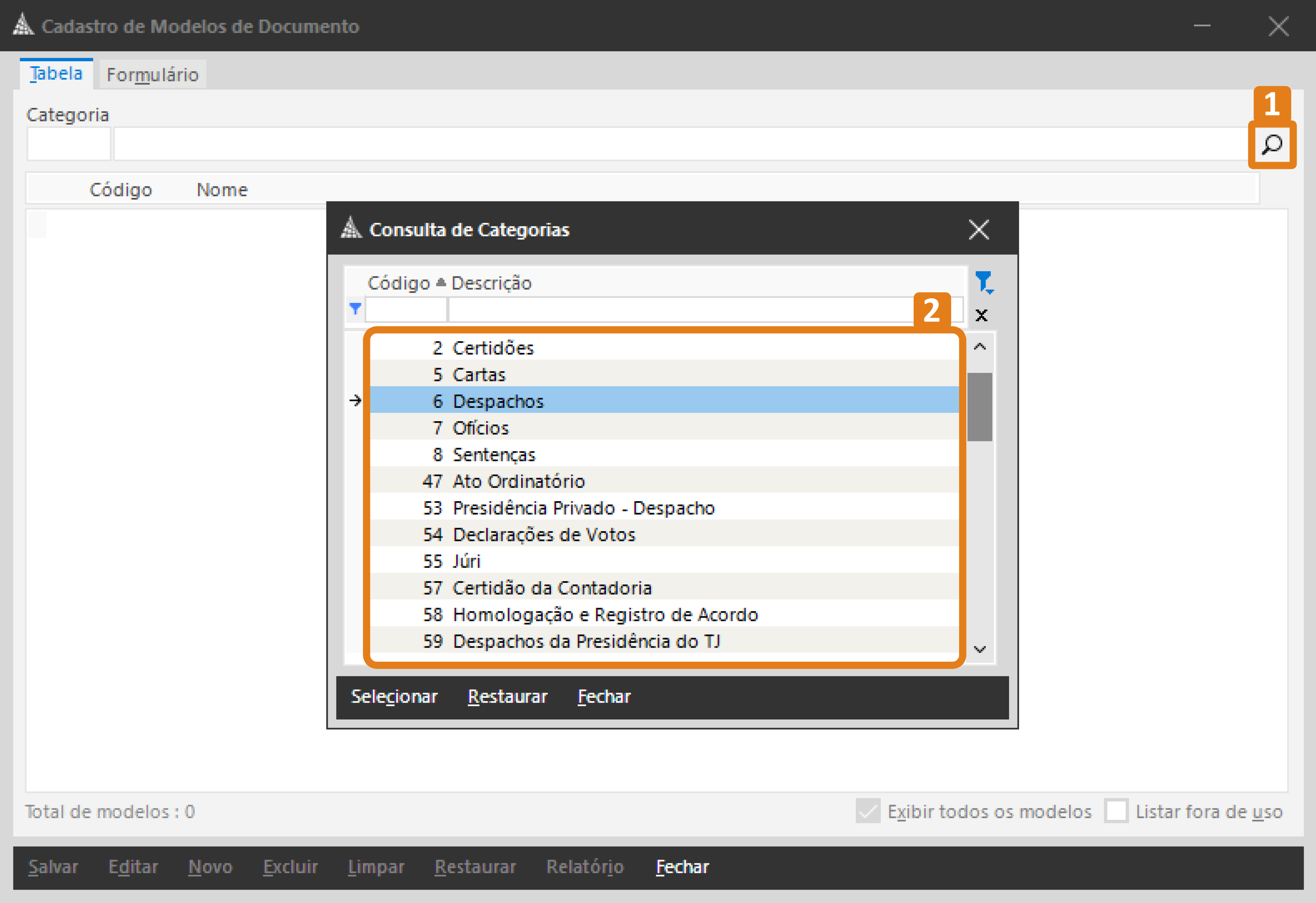1316x903 pixels.
Task: Click the filter-row funnel icon
Action: [355, 309]
